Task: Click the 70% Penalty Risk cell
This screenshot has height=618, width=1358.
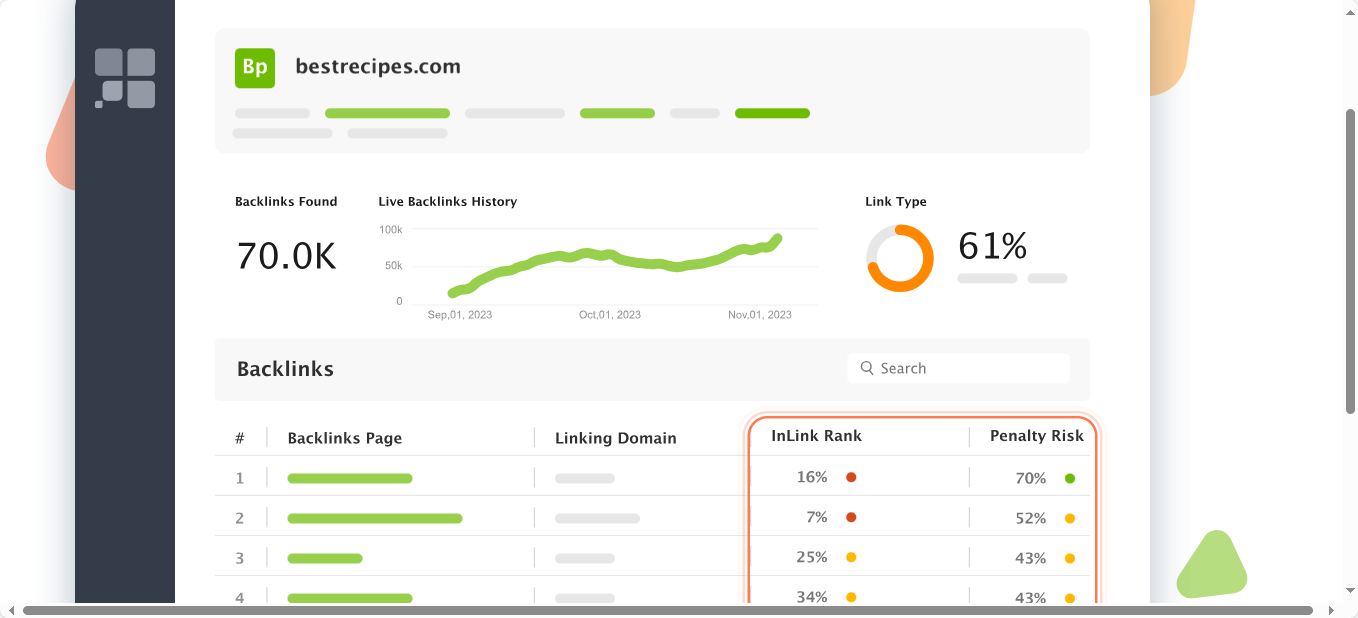Action: point(1031,478)
